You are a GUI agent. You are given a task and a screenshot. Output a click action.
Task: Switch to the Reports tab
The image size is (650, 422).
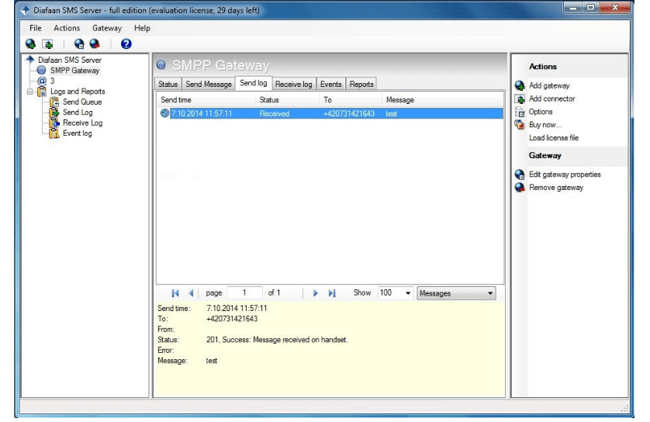[x=361, y=84]
